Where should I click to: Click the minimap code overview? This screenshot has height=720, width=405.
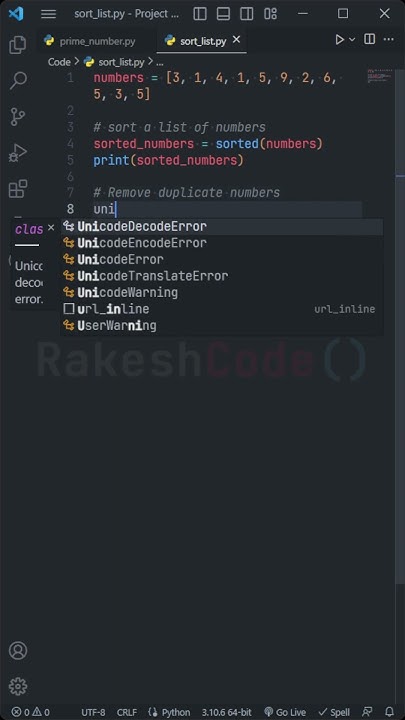380,77
